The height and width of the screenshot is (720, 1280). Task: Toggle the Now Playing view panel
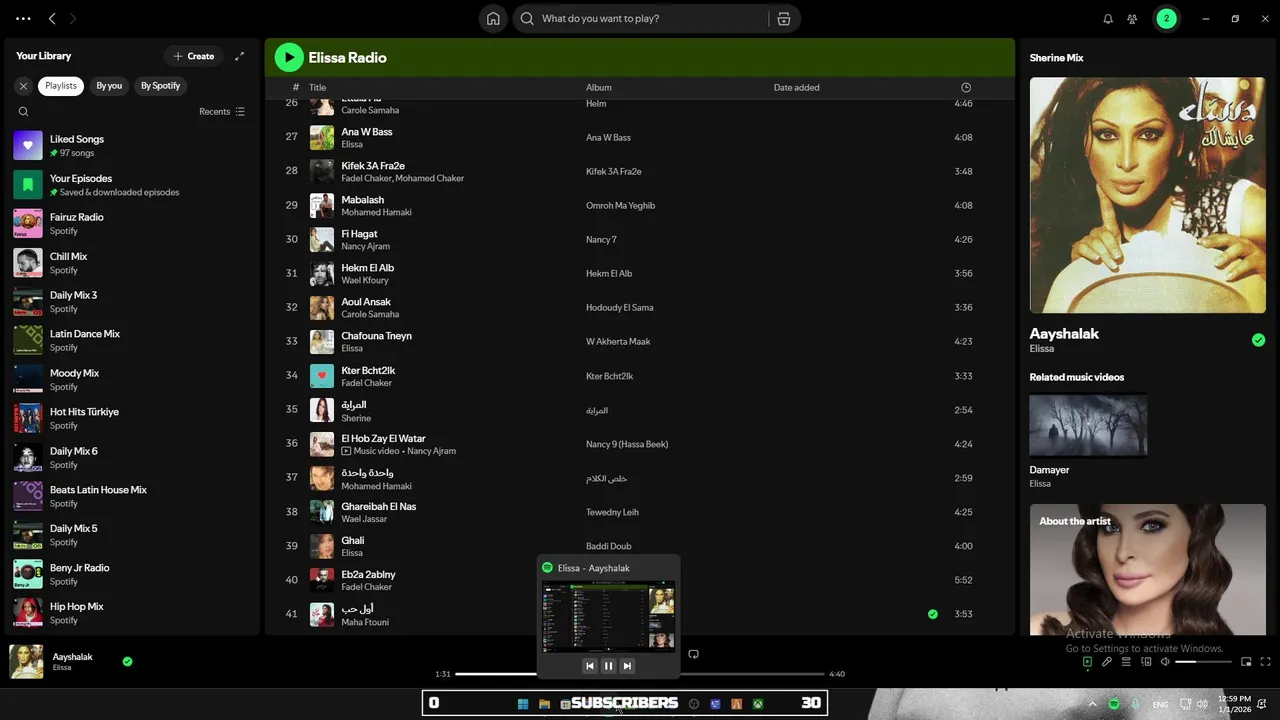coord(1087,661)
